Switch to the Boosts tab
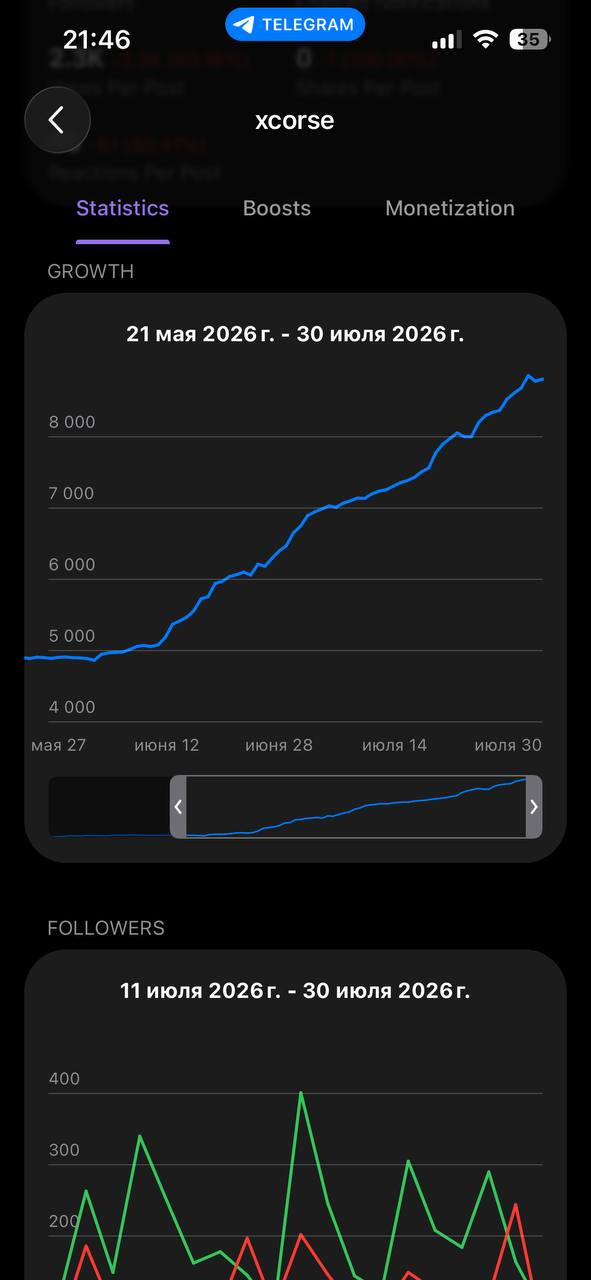Viewport: 591px width, 1280px height. click(x=277, y=208)
